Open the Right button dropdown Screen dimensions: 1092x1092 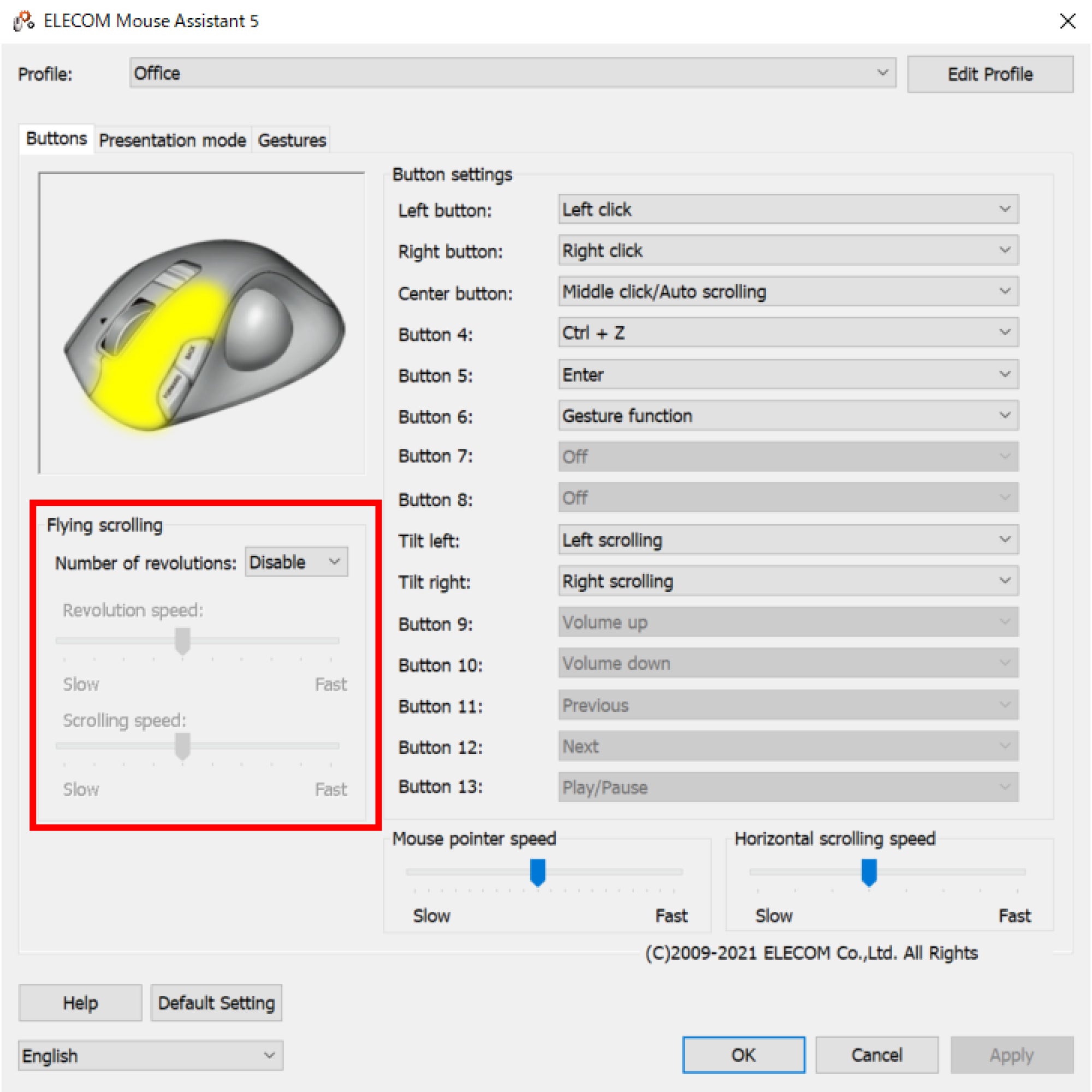[x=788, y=251]
